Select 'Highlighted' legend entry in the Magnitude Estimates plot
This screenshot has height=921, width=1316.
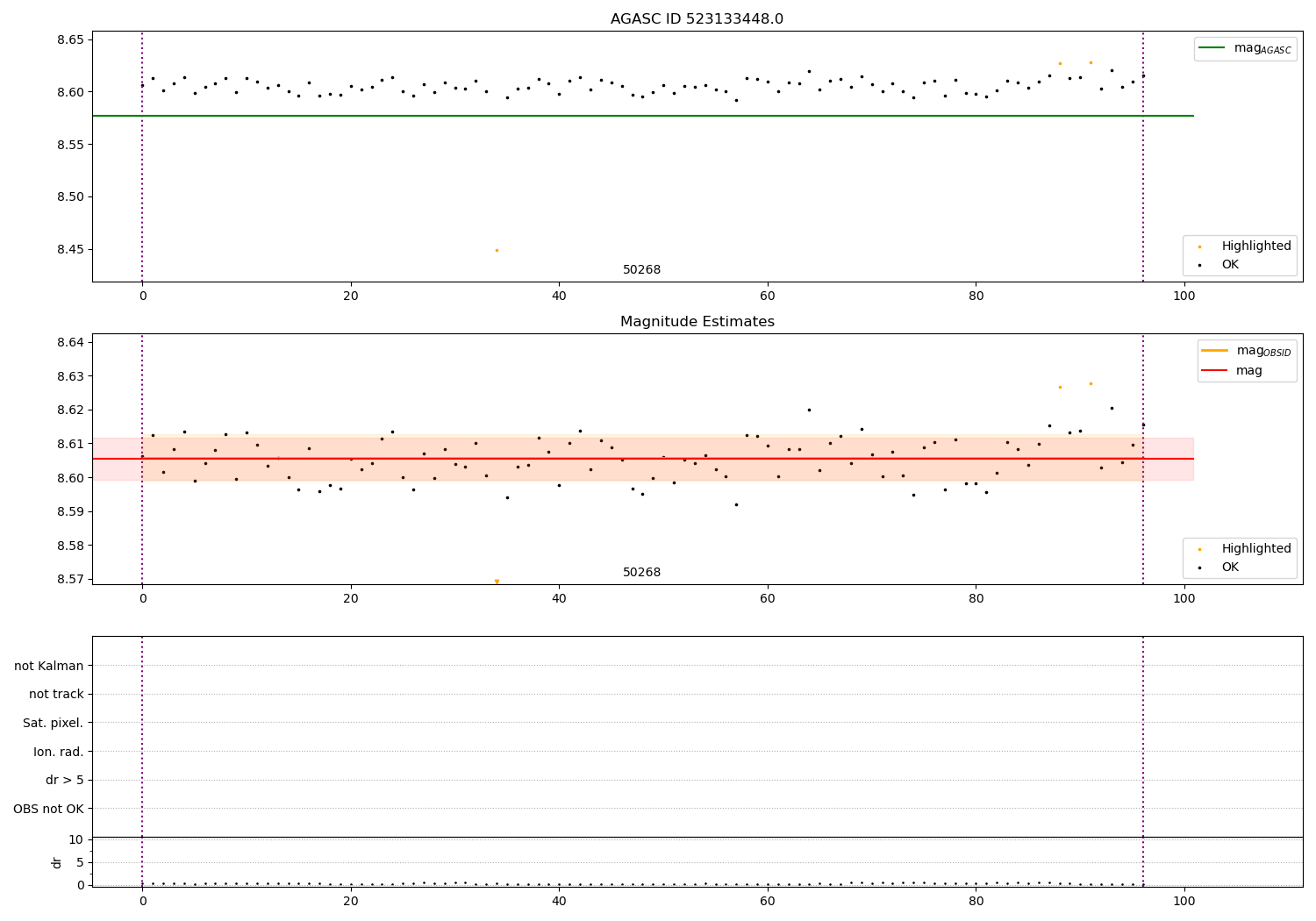pyautogui.click(x=1256, y=549)
